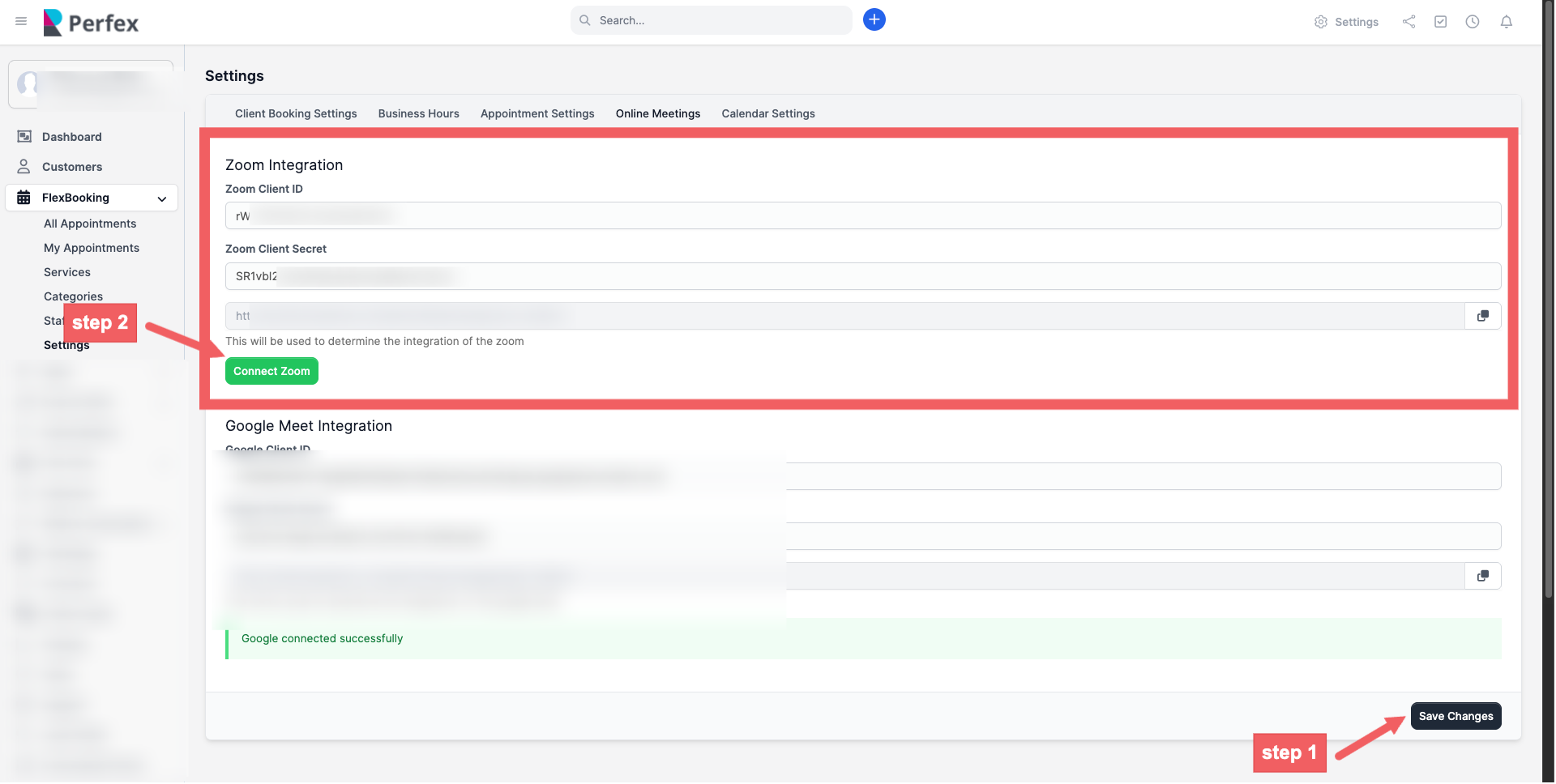Screen dimensions: 1556x784
Task: Click the Zoom redirect URL field
Action: point(844,316)
